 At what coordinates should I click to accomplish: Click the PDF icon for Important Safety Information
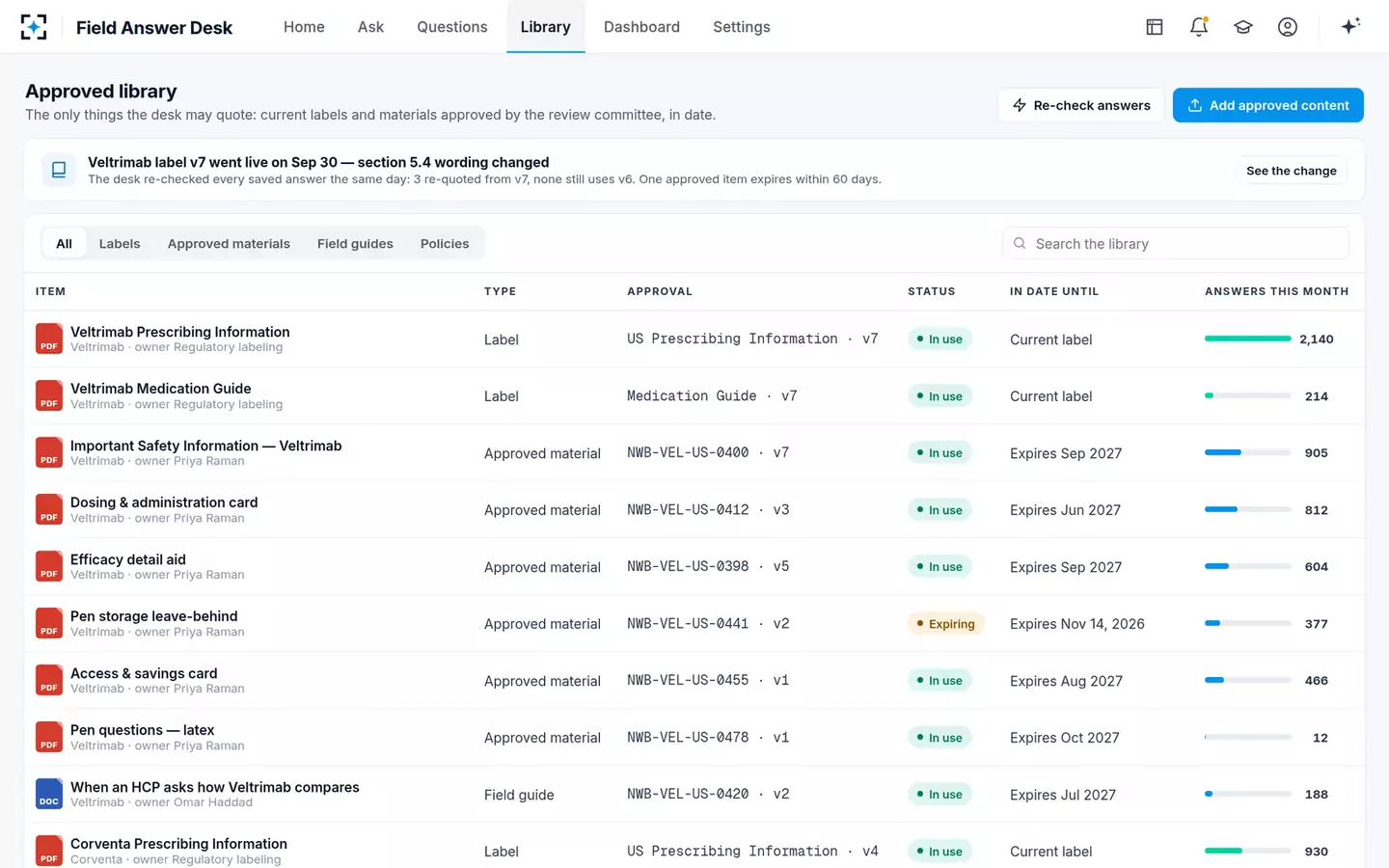tap(49, 452)
